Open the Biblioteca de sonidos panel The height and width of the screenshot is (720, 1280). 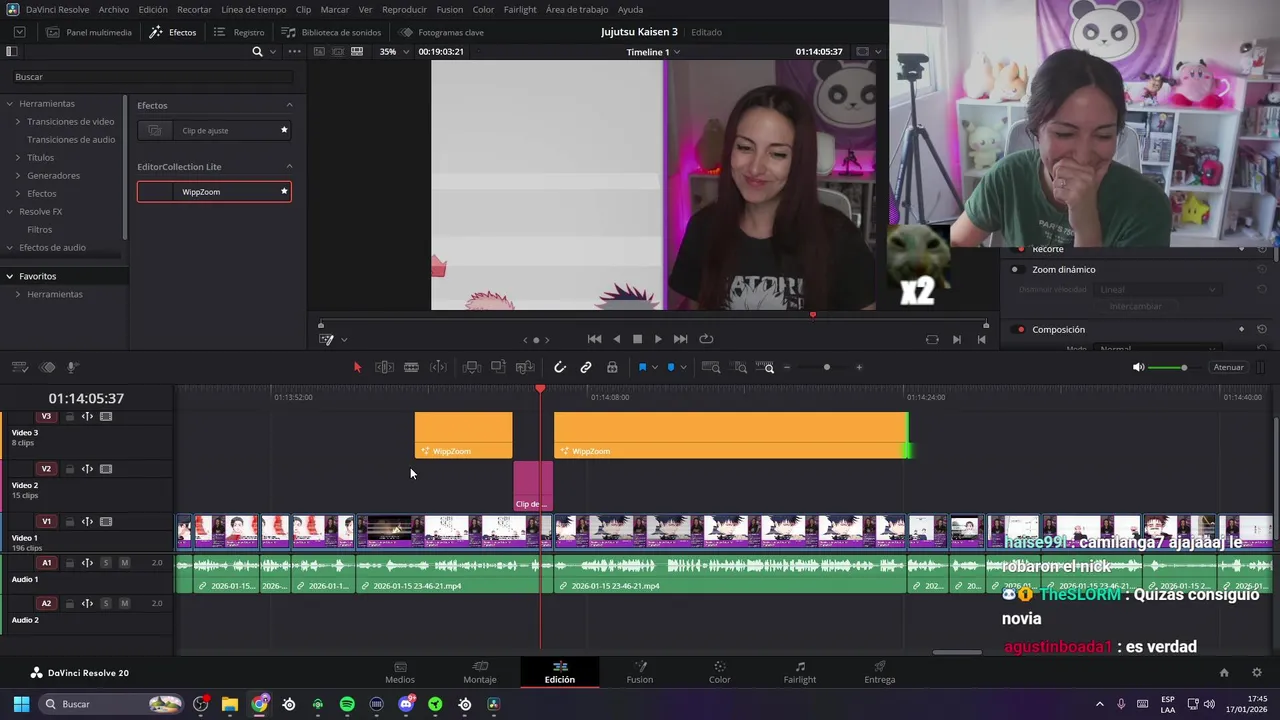[x=331, y=32]
